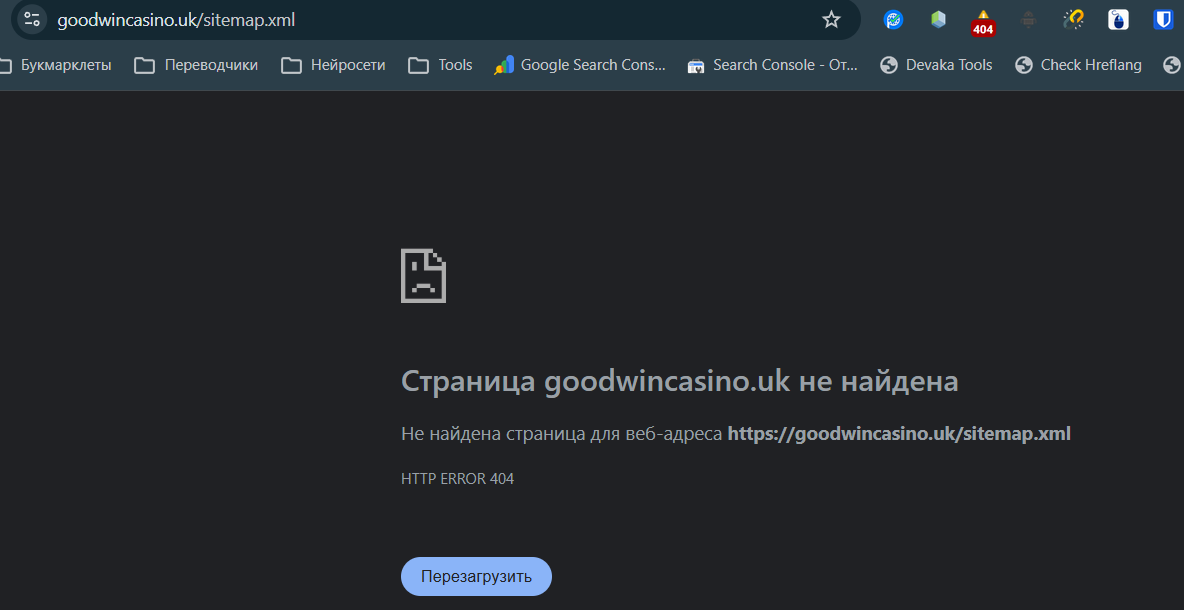
Task: Click the site information icon in address bar
Action: 31,20
